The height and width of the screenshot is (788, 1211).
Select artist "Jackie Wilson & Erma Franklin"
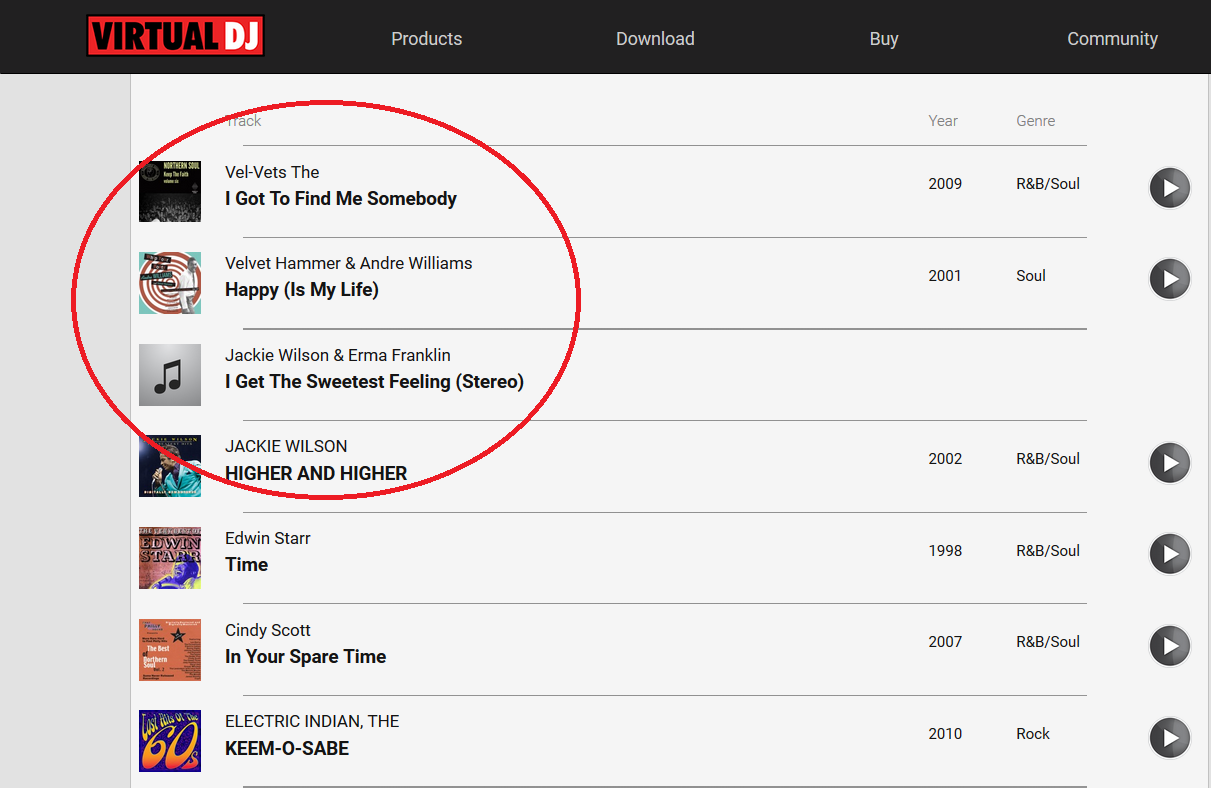click(x=338, y=355)
